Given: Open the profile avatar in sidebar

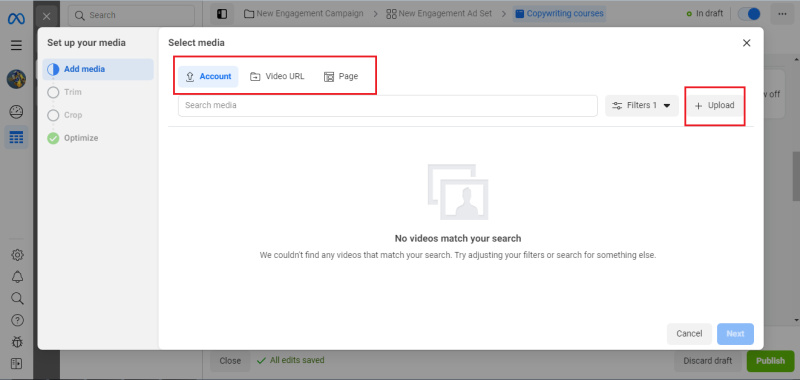Looking at the screenshot, I should [16, 79].
